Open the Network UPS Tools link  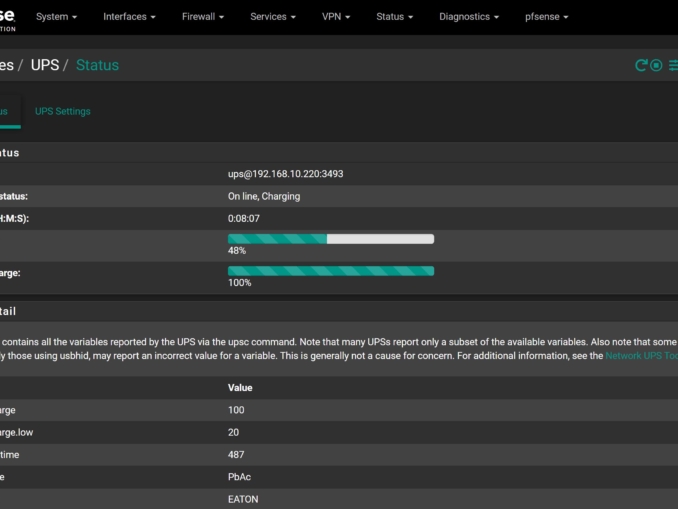coord(641,355)
